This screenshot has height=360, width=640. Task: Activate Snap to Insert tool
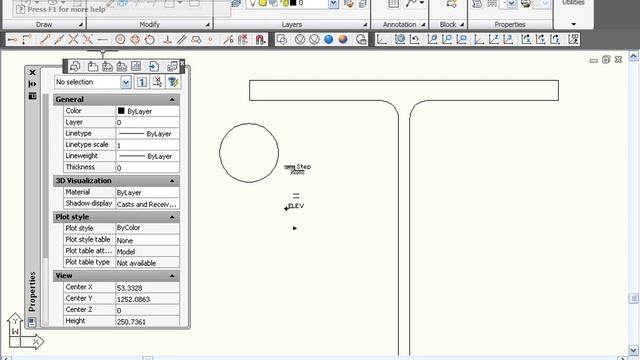(x=196, y=40)
